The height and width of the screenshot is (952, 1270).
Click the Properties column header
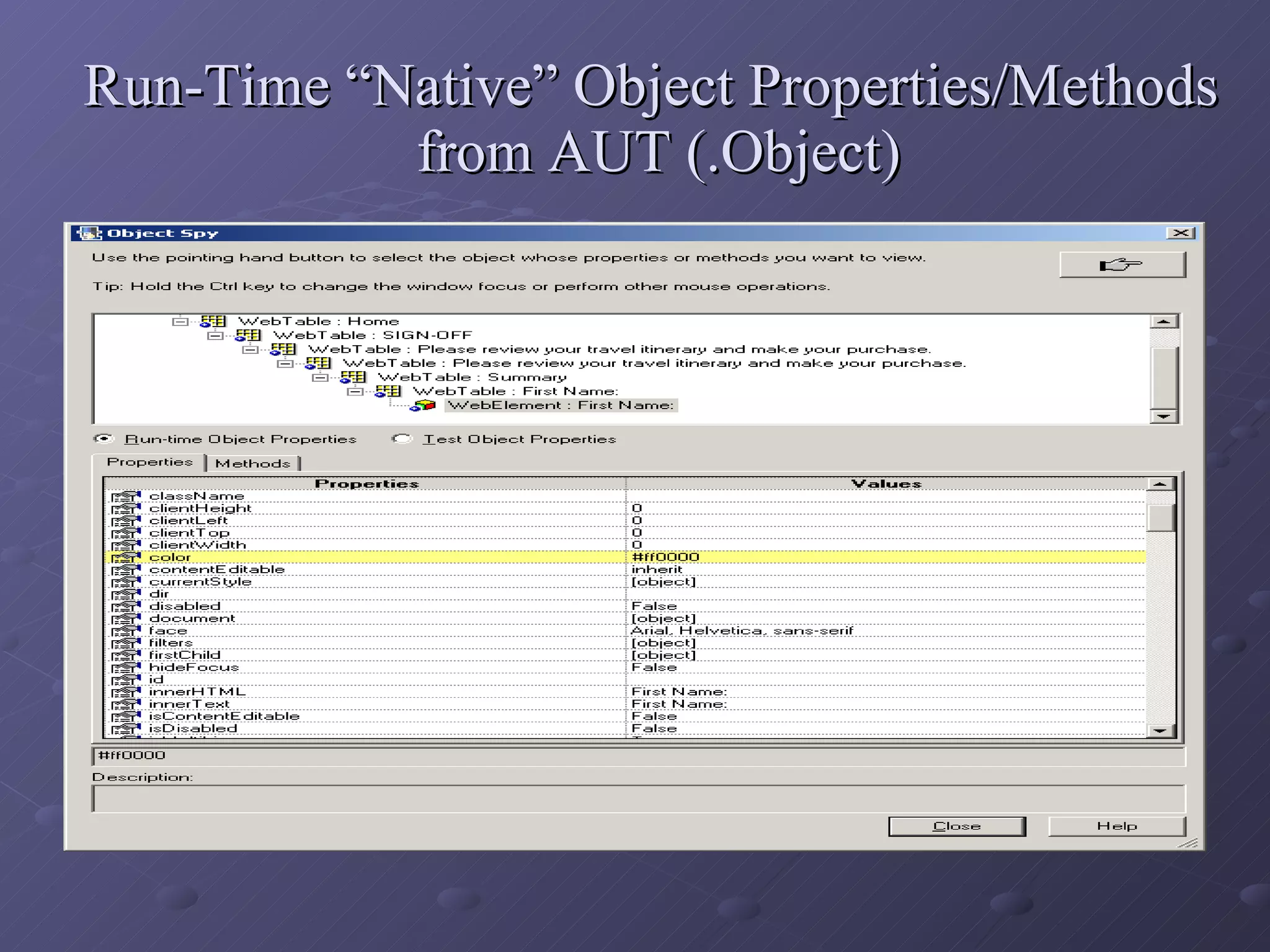coord(366,483)
